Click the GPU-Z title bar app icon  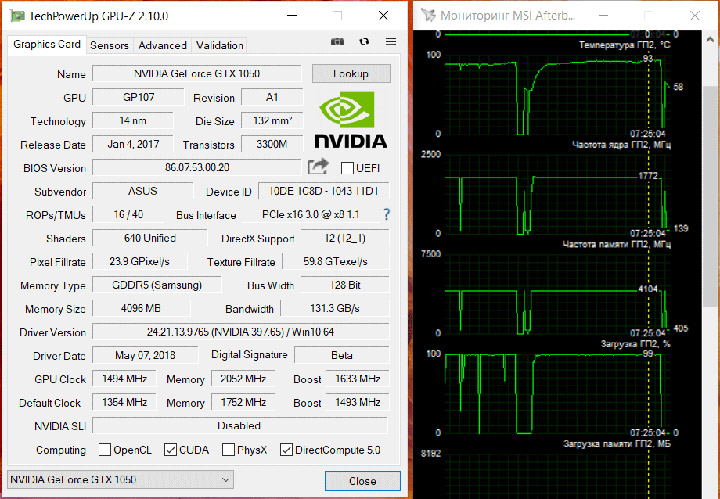[17, 16]
